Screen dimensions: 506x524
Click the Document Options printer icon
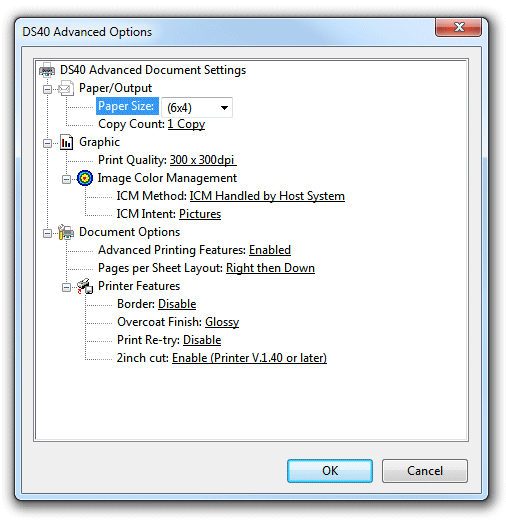point(66,232)
